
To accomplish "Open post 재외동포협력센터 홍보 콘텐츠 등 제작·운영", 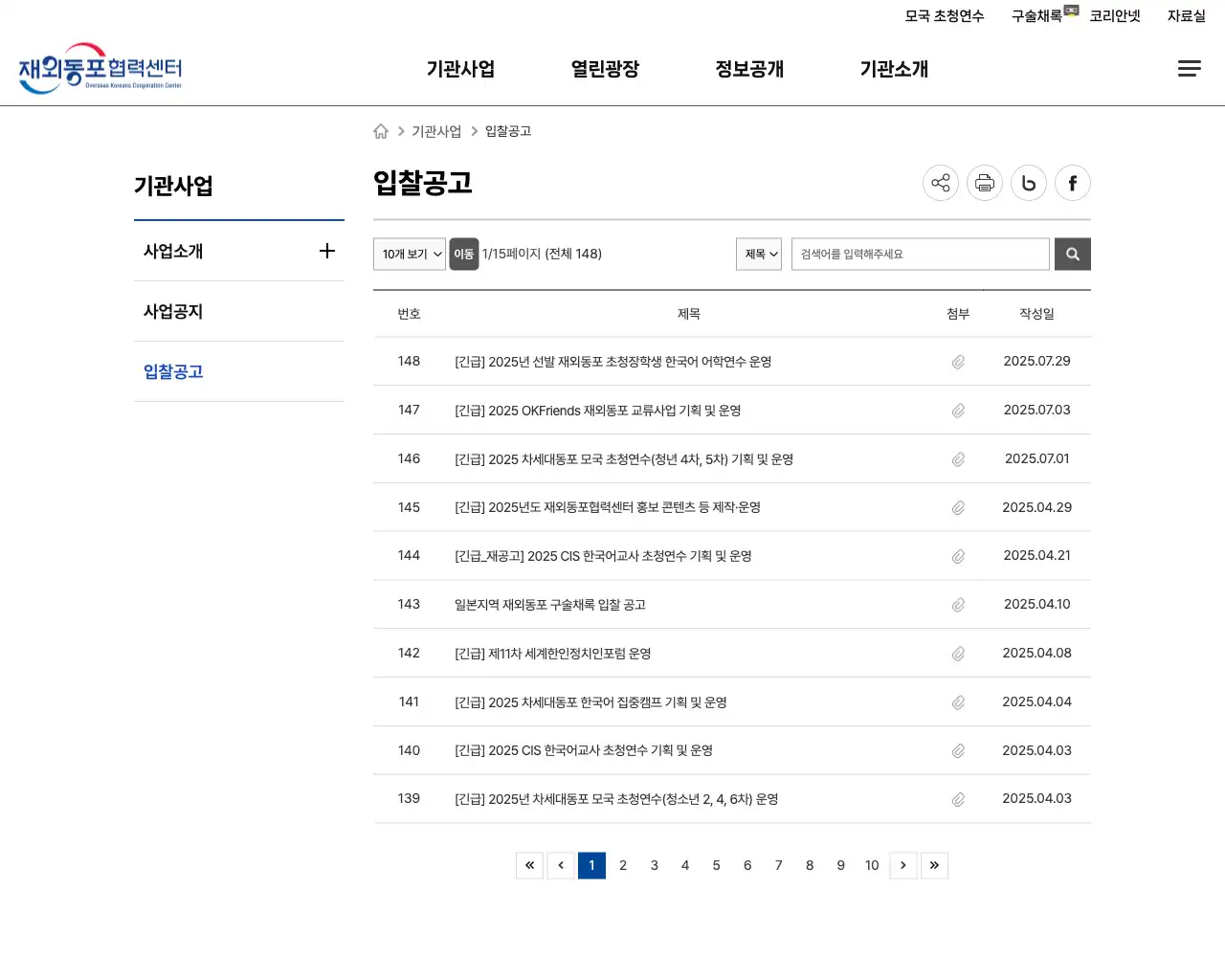I will click(x=608, y=507).
